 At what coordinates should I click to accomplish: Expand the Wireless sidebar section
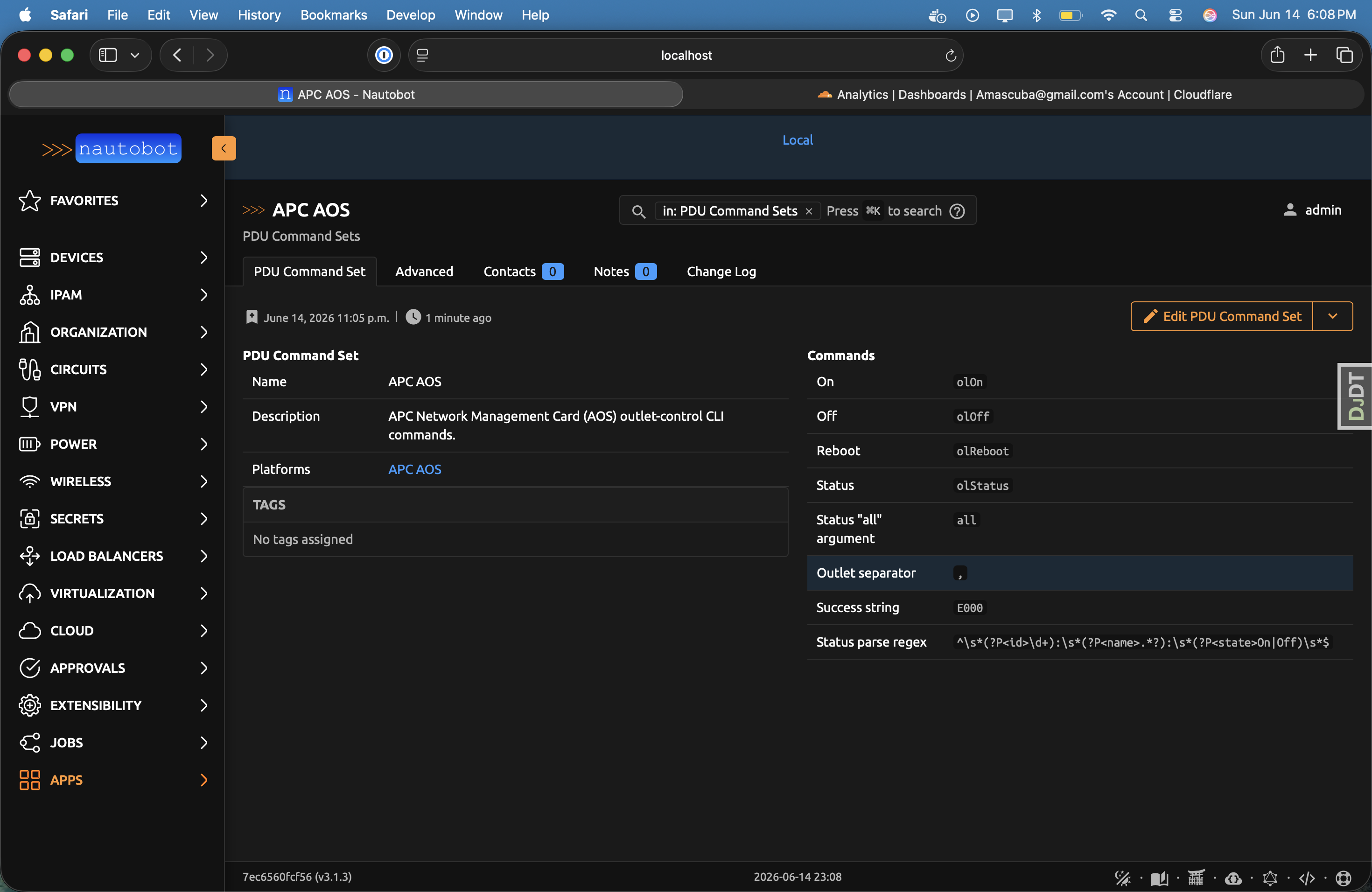point(112,481)
